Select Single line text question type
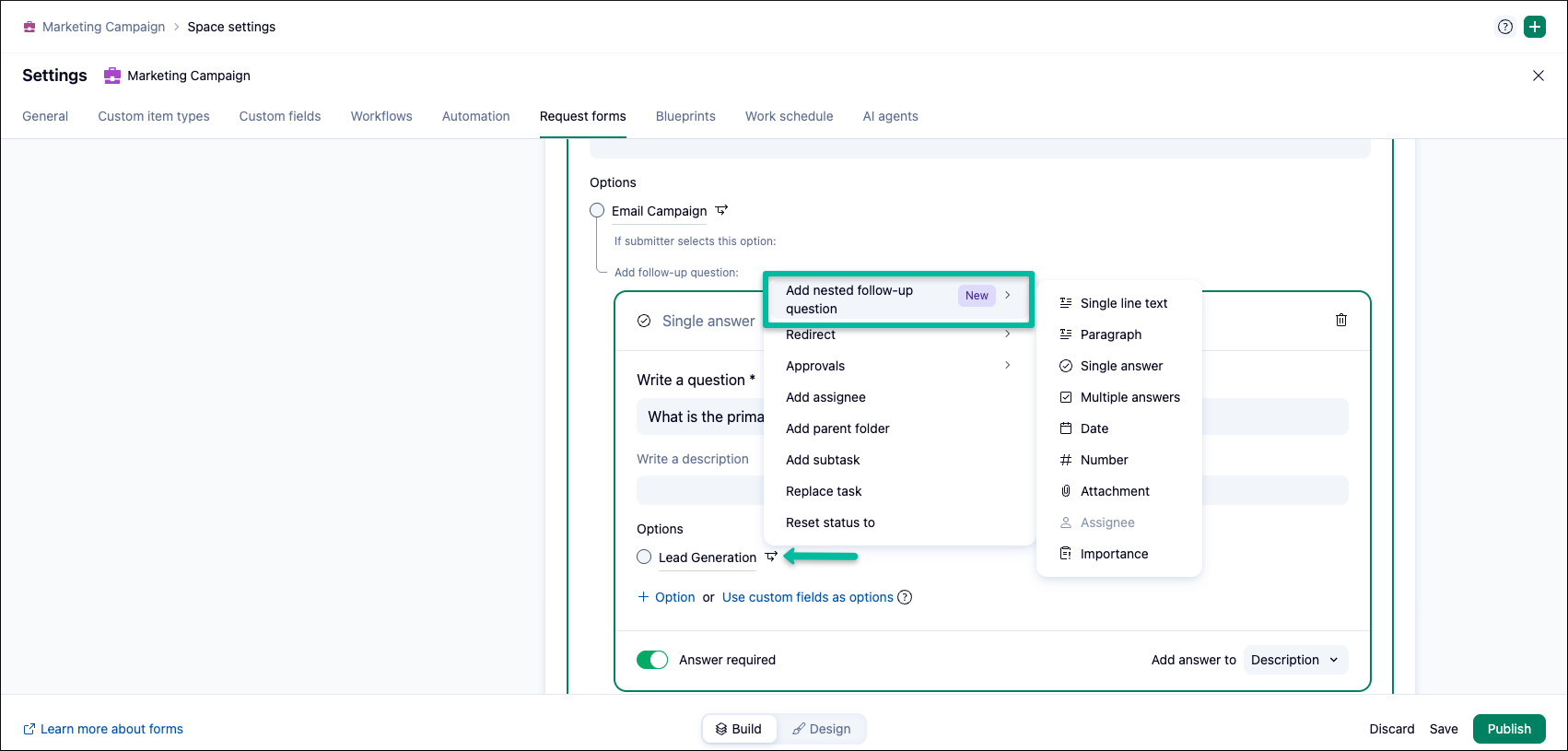The width and height of the screenshot is (1568, 751). [x=1119, y=303]
